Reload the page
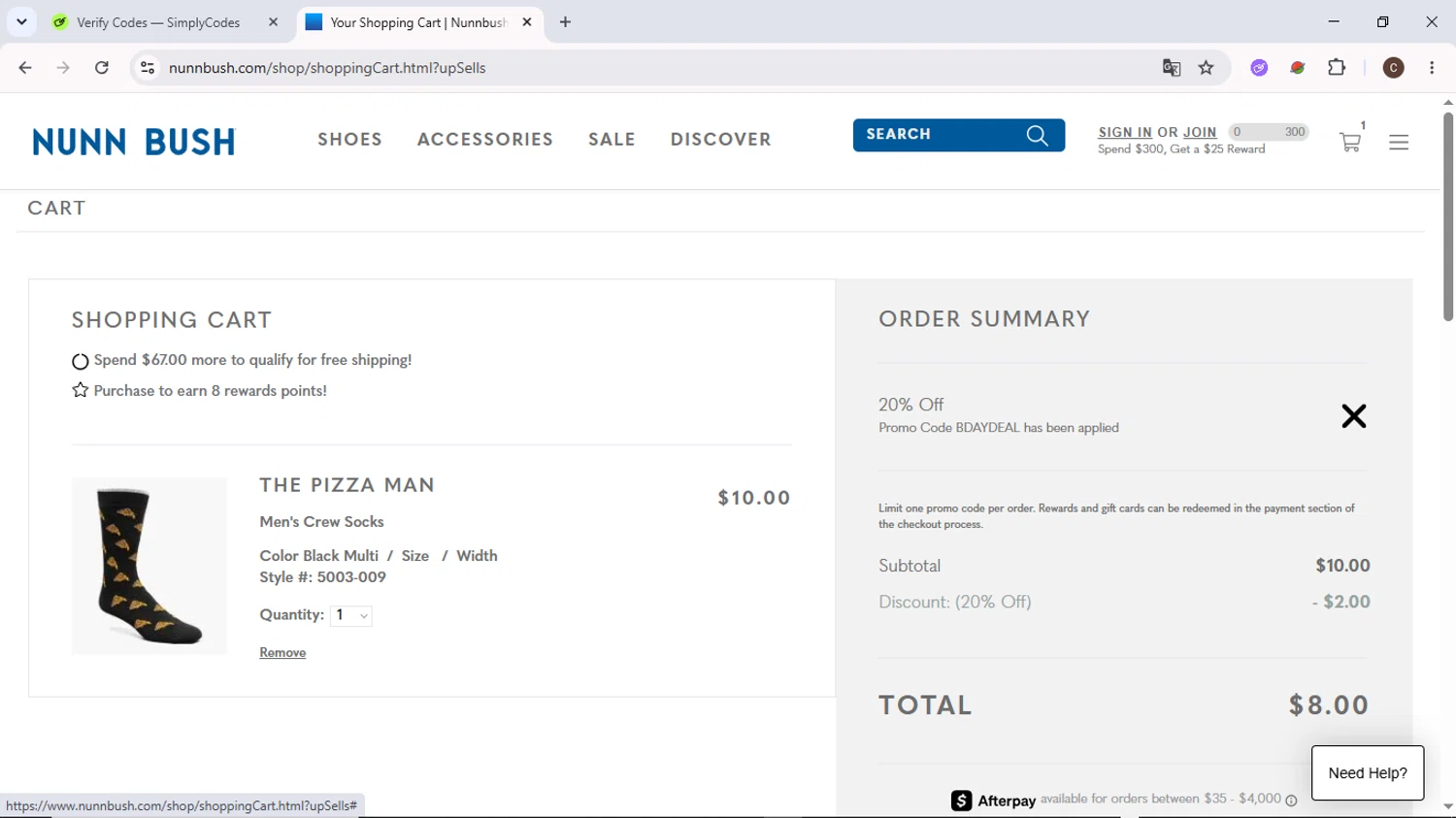 pyautogui.click(x=102, y=68)
